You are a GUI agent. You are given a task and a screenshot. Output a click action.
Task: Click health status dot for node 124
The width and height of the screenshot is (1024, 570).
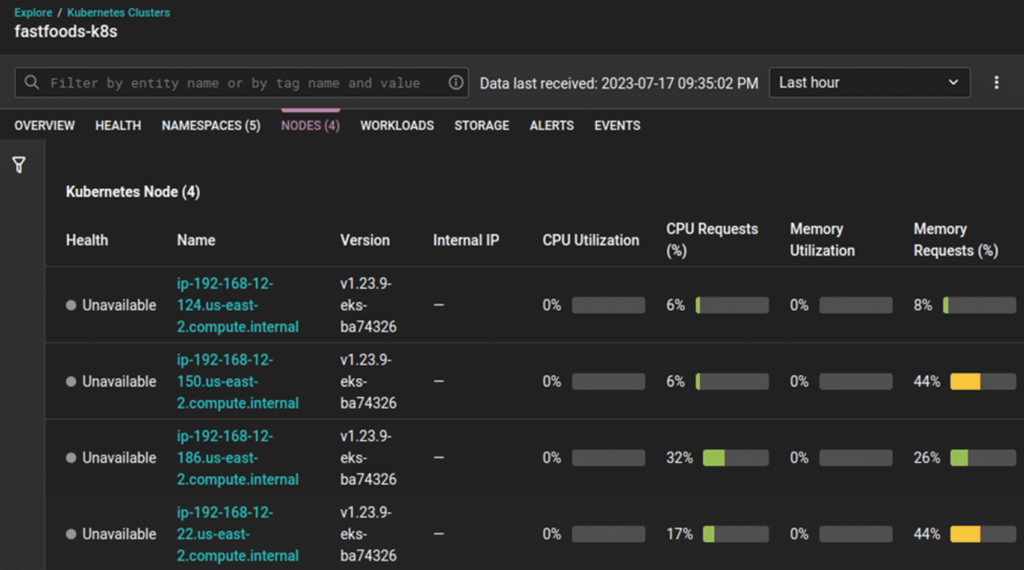pyautogui.click(x=71, y=305)
